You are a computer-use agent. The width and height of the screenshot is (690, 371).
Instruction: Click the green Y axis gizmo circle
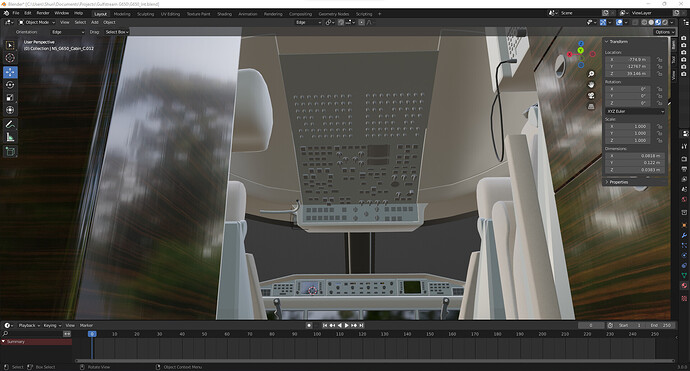tap(580, 51)
